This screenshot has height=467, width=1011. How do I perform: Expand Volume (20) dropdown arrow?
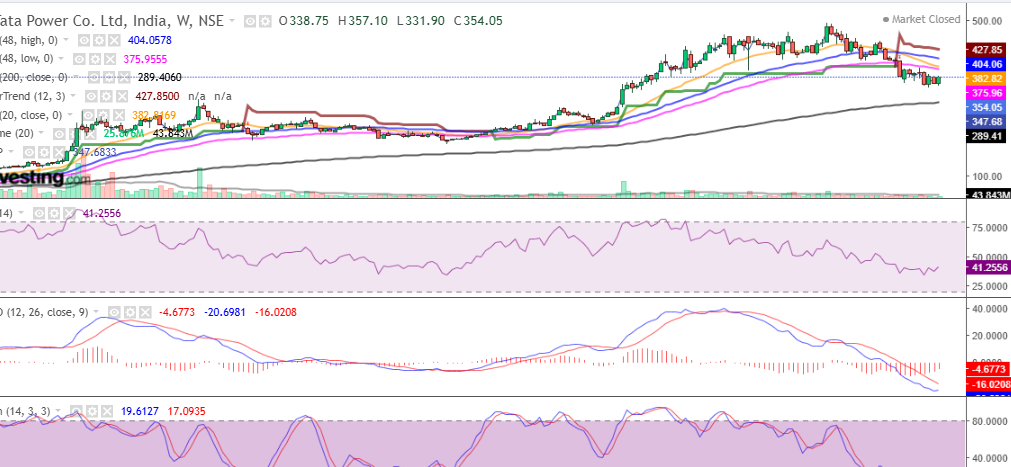[x=43, y=134]
